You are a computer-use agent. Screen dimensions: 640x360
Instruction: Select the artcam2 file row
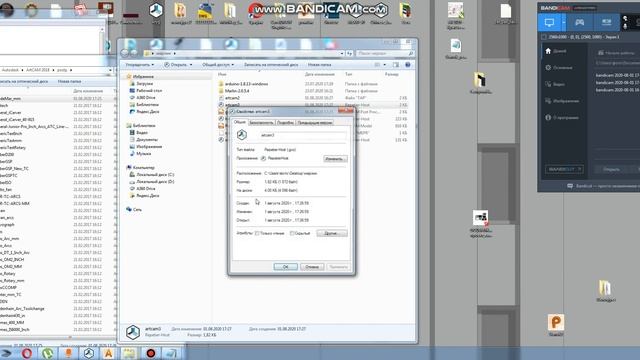pyautogui.click(x=313, y=98)
